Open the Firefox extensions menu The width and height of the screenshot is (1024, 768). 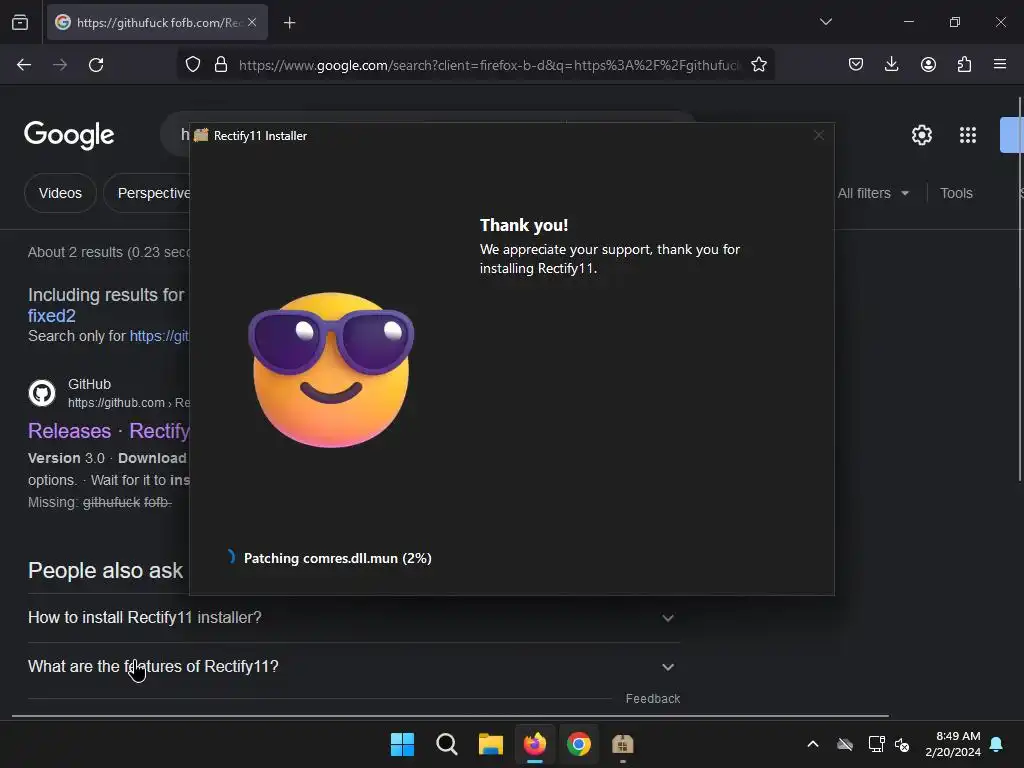964,65
